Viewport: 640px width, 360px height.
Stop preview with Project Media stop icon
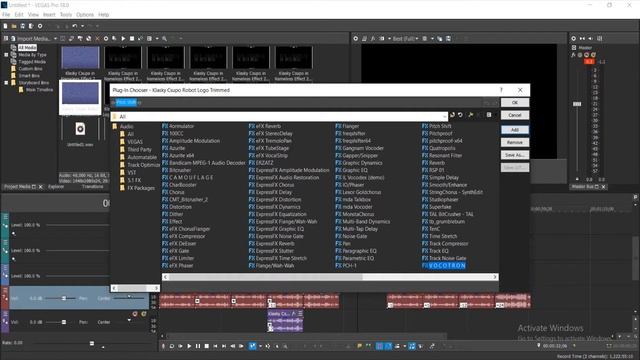[x=132, y=38]
